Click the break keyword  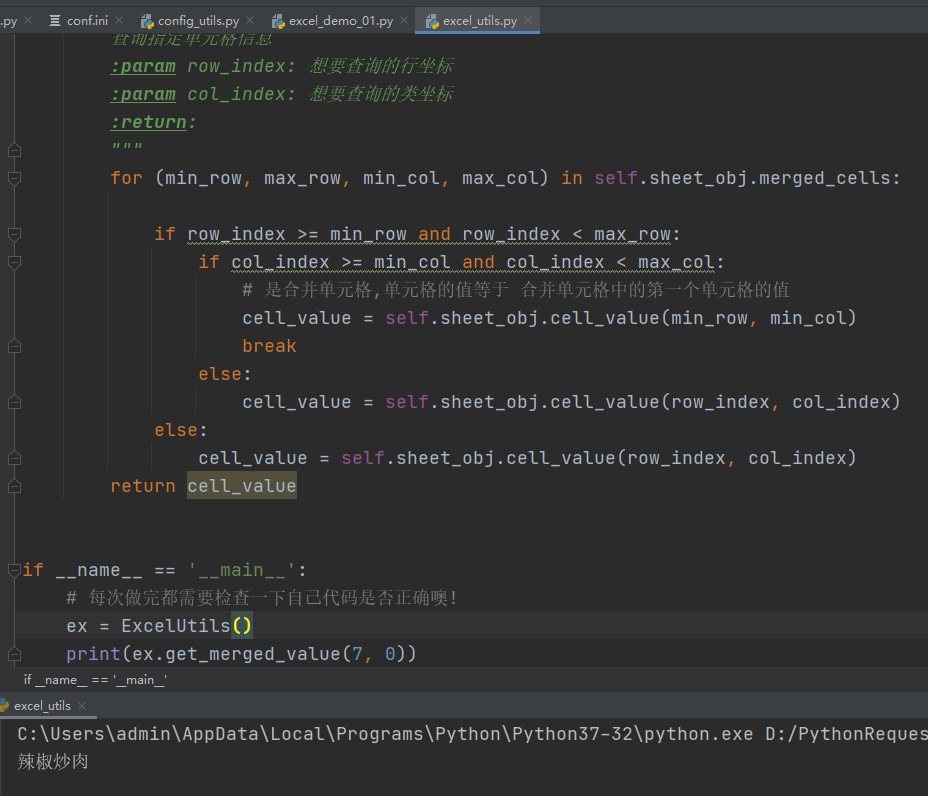[269, 346]
